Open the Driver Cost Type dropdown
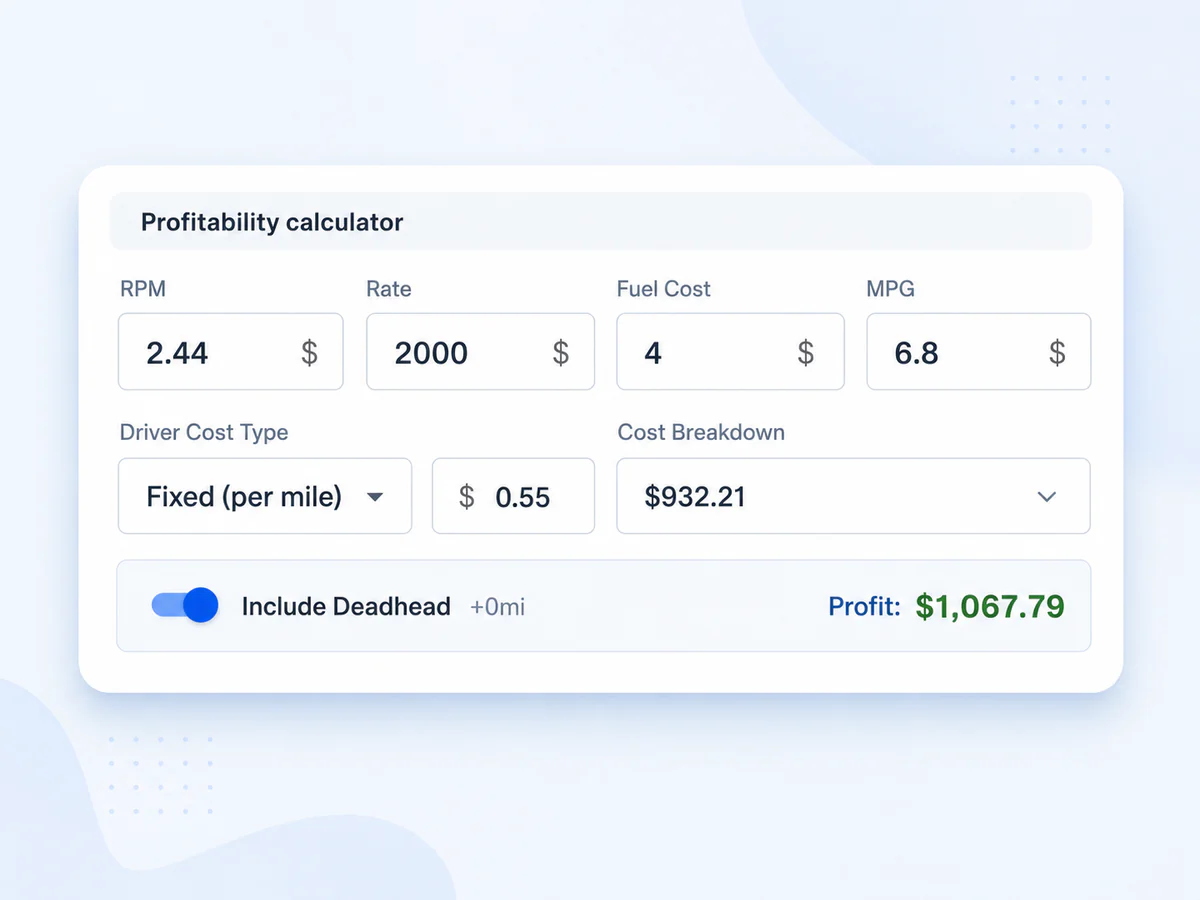 265,496
